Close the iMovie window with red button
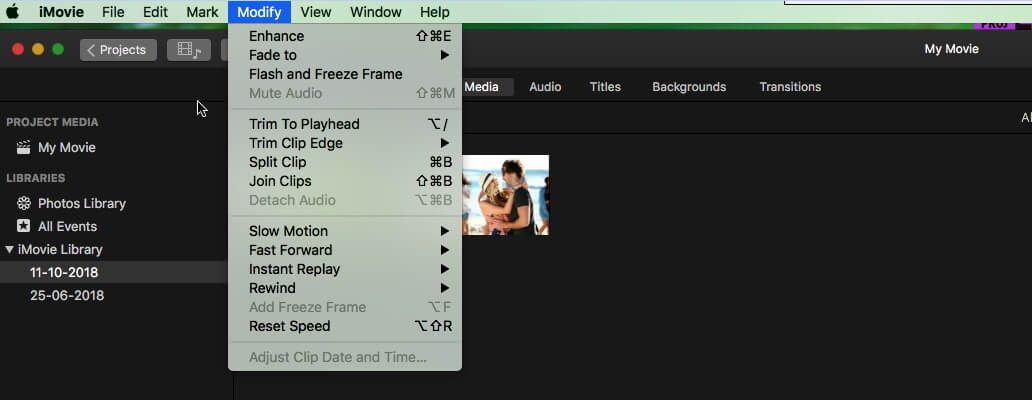 pyautogui.click(x=18, y=49)
